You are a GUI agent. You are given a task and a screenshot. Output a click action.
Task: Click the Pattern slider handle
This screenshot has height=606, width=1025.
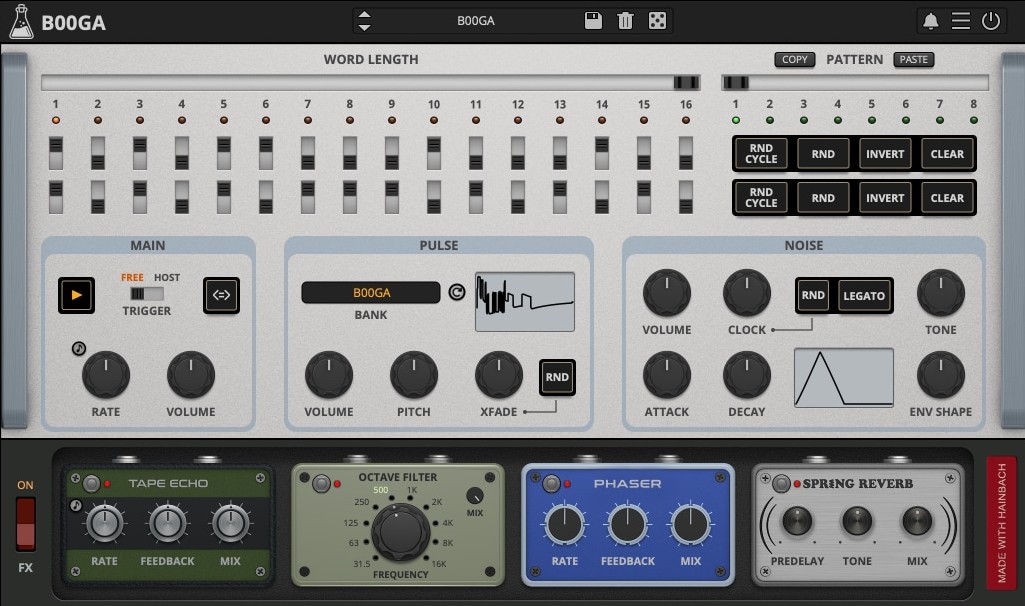(735, 82)
